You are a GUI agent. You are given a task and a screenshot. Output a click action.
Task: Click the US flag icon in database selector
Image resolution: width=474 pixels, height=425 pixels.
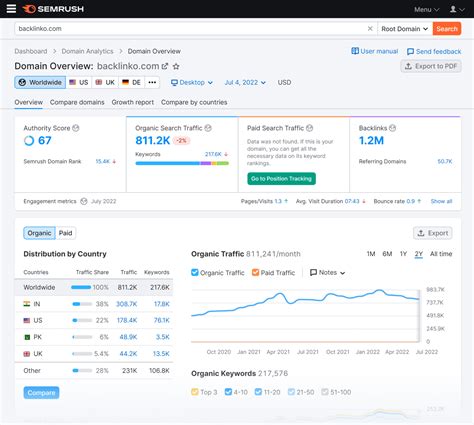click(x=72, y=82)
